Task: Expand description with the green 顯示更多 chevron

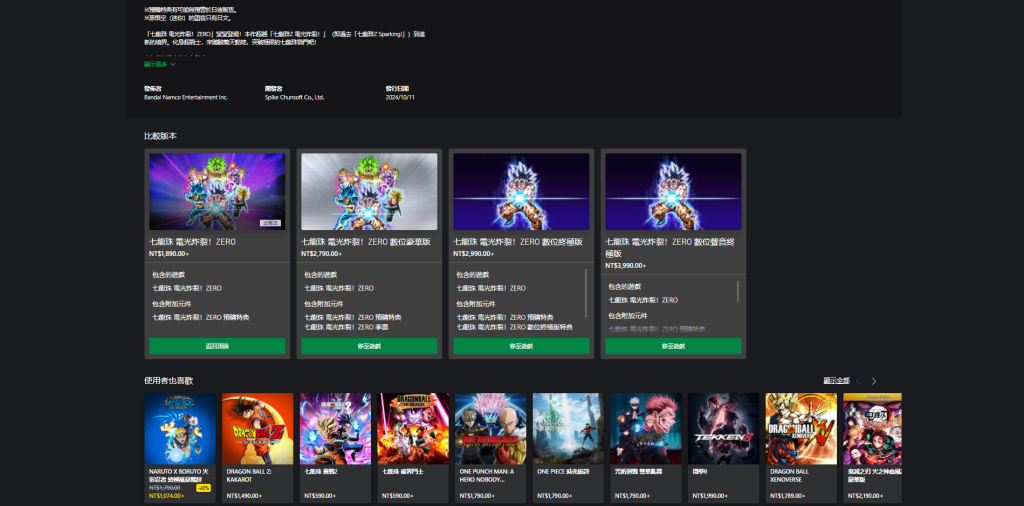Action: pyautogui.click(x=160, y=65)
